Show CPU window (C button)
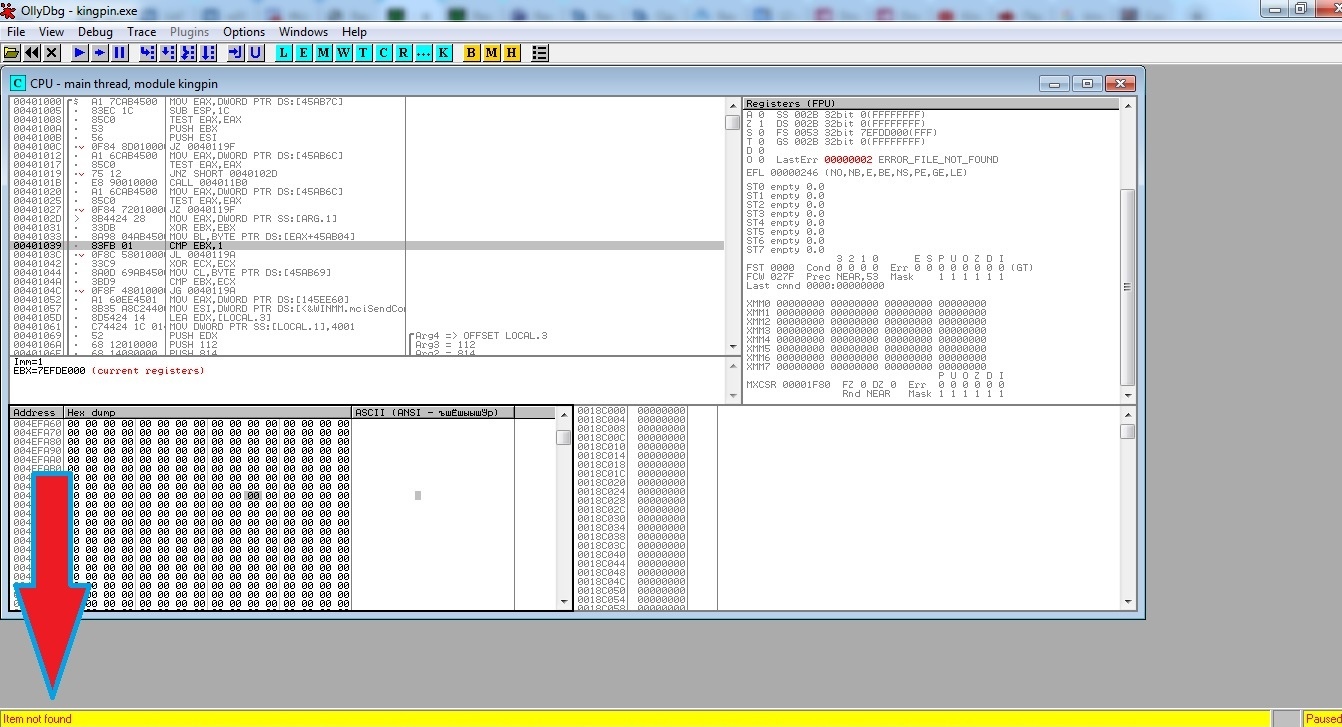The image size is (1342, 727). (x=383, y=52)
